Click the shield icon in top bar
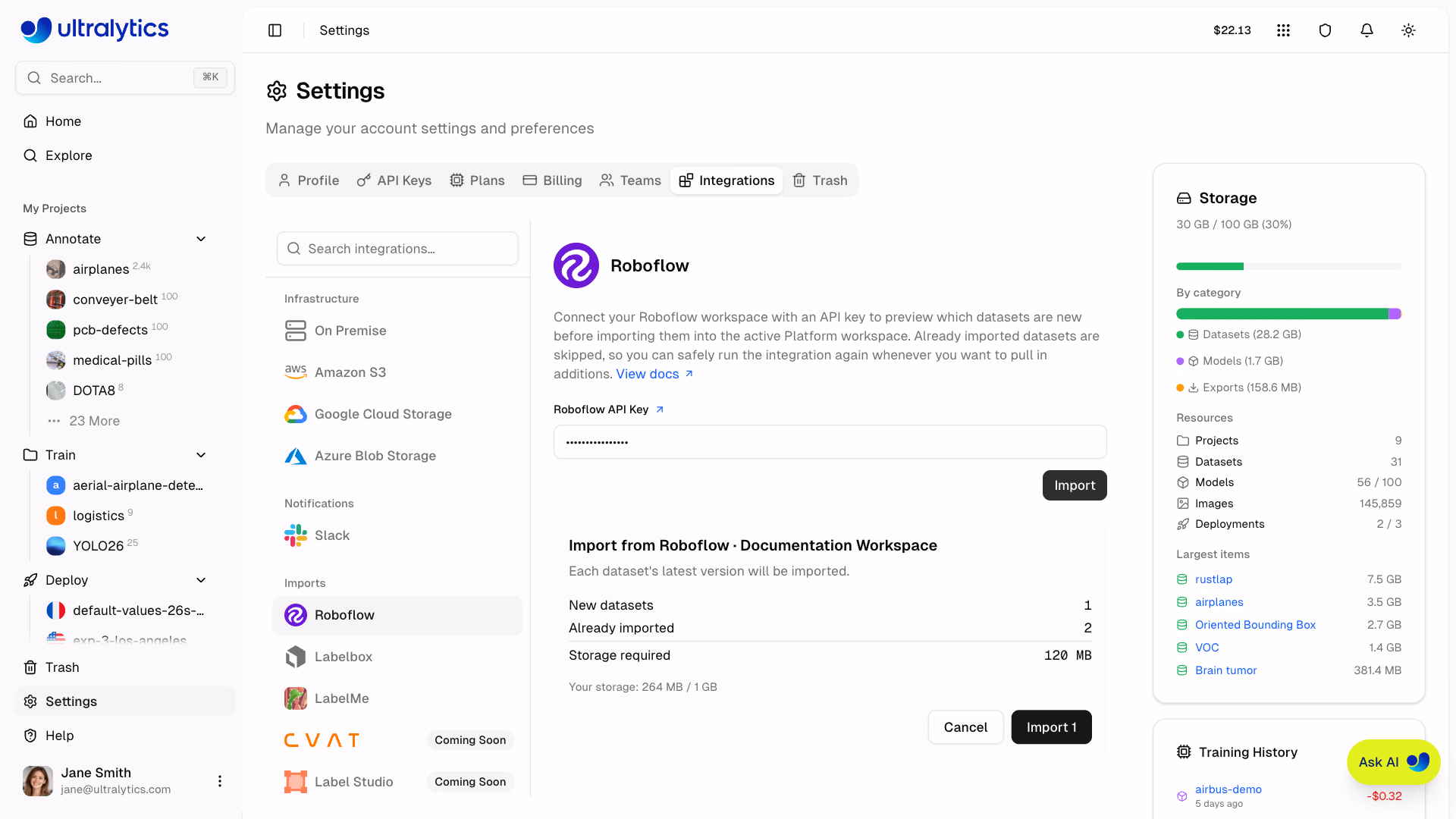This screenshot has height=819, width=1456. (x=1325, y=30)
